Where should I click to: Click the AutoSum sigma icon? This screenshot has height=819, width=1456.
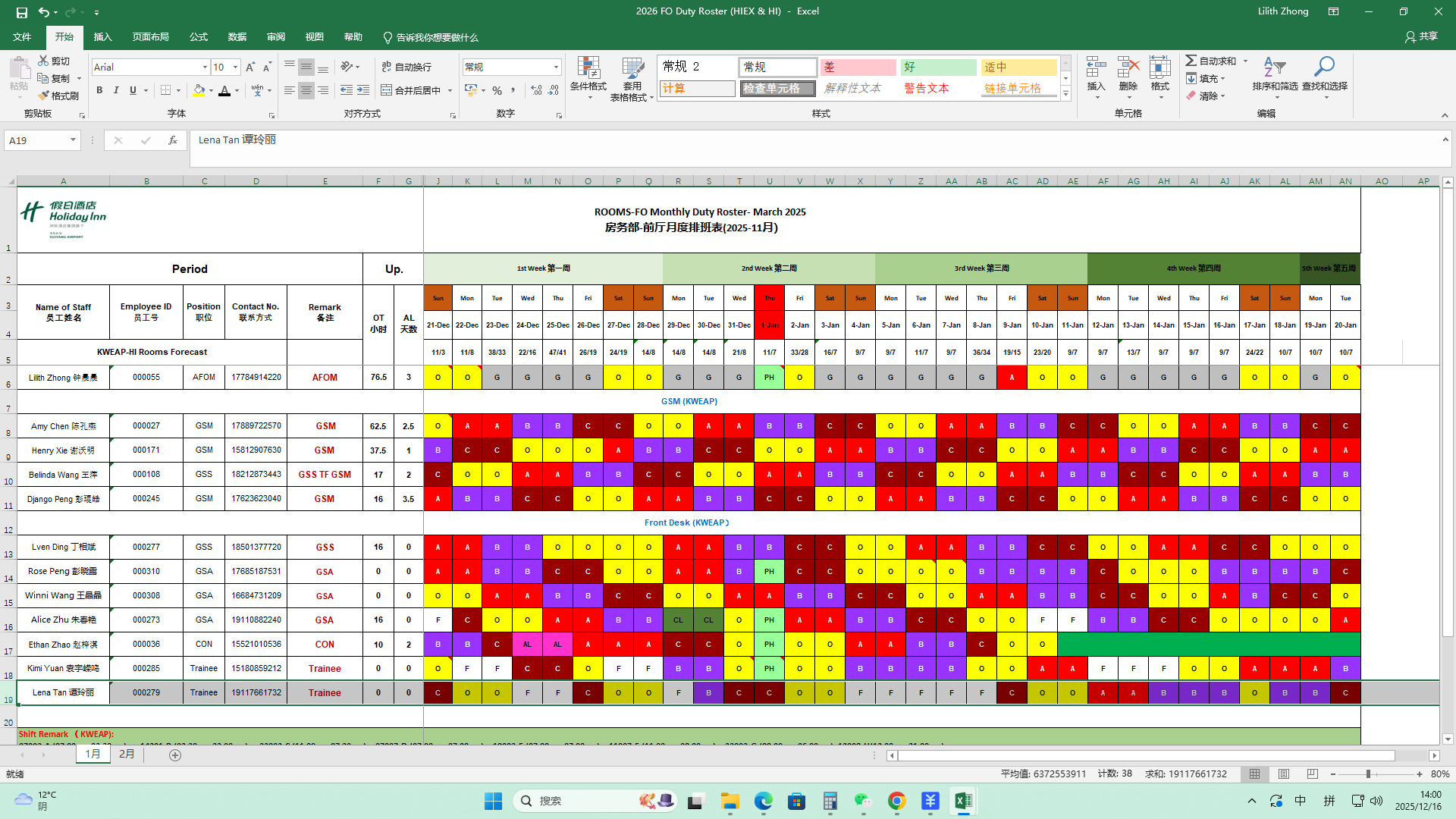click(x=1191, y=61)
